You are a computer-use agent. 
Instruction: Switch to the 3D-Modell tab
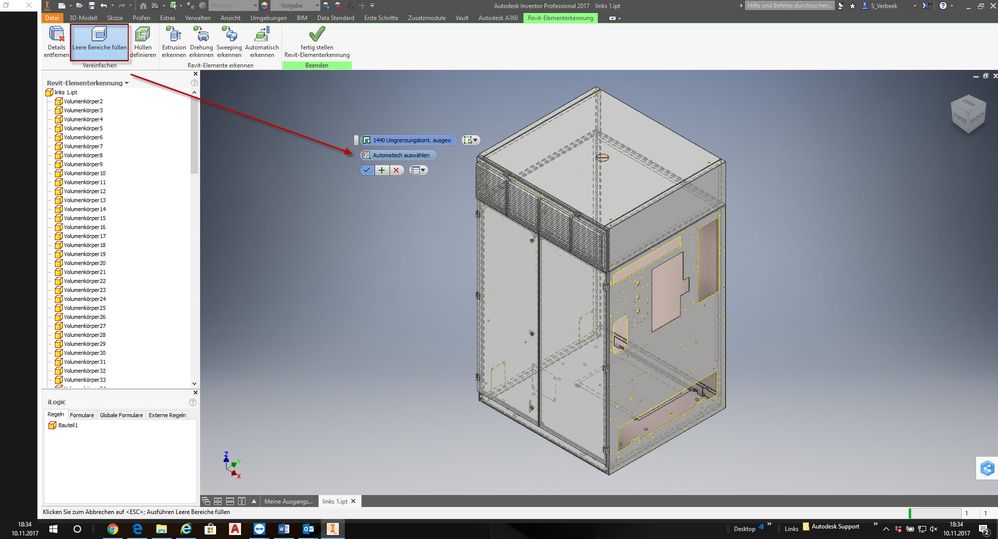(x=83, y=18)
